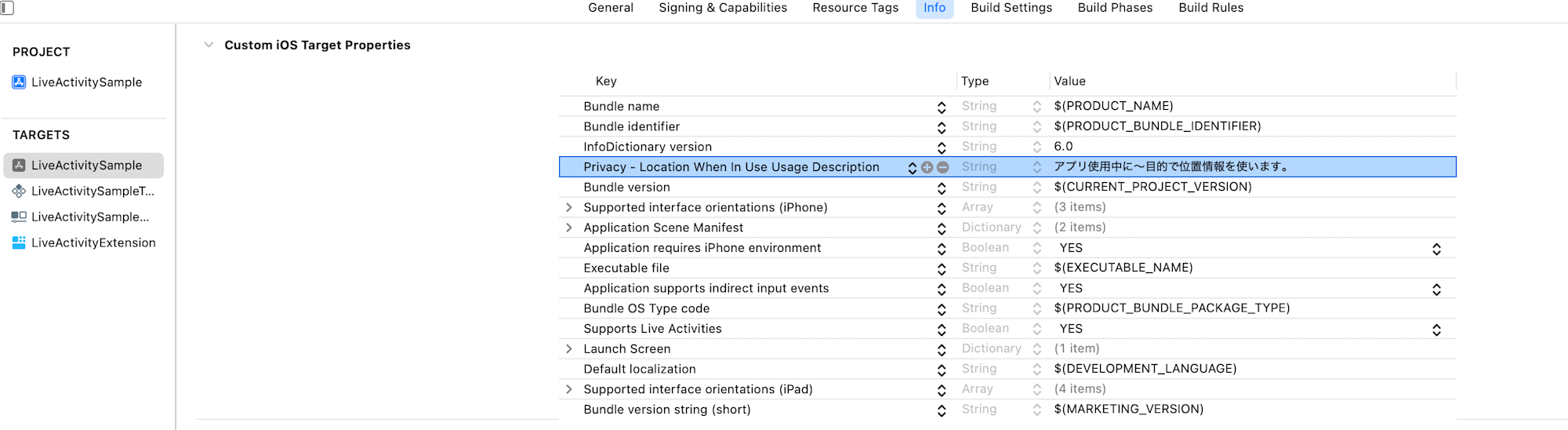Click the $(EXECUTABLE_NAME) value
Screen dimensions: 1568x430
point(1123,268)
